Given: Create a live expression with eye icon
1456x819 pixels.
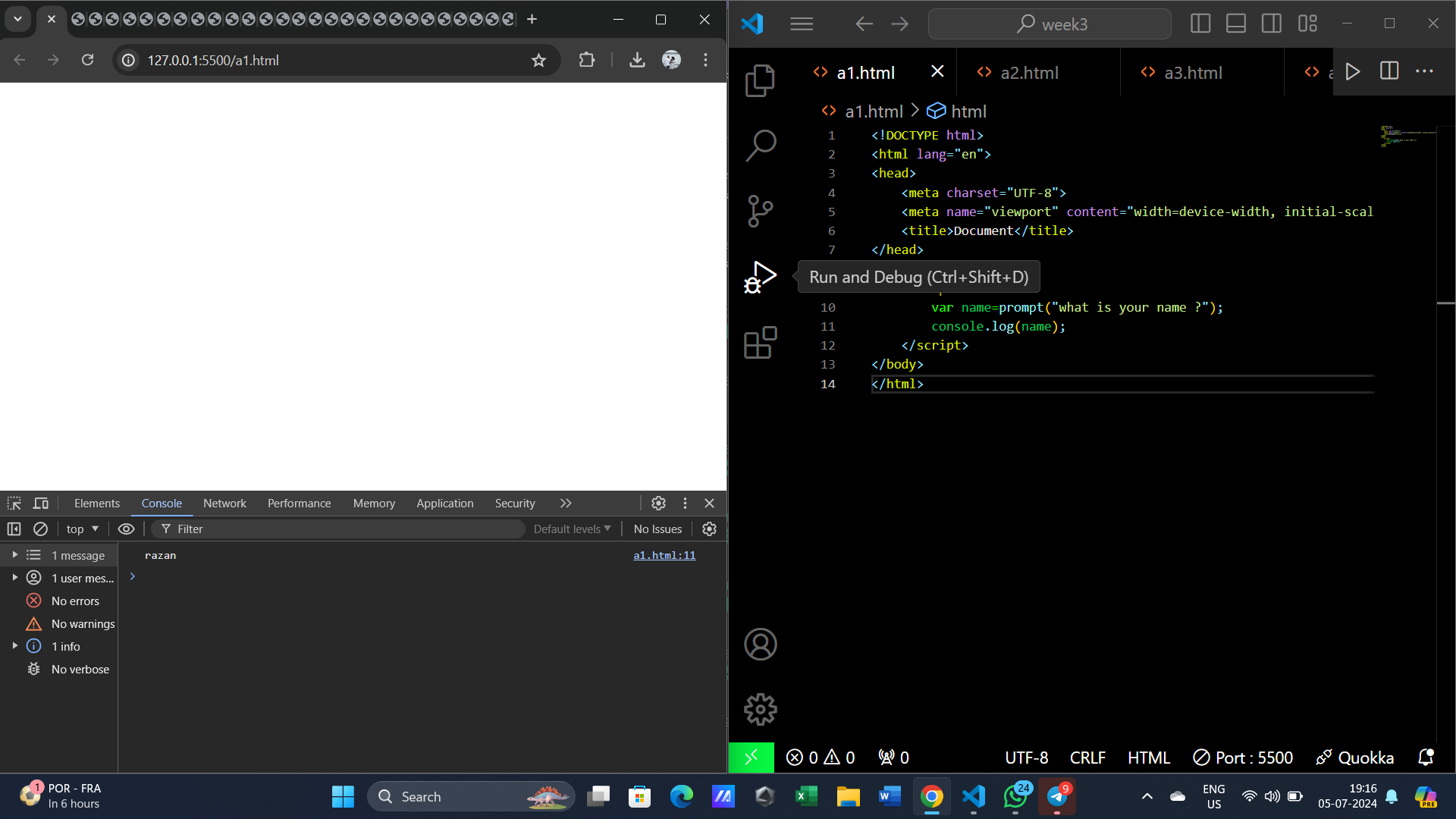Looking at the screenshot, I should tap(127, 529).
